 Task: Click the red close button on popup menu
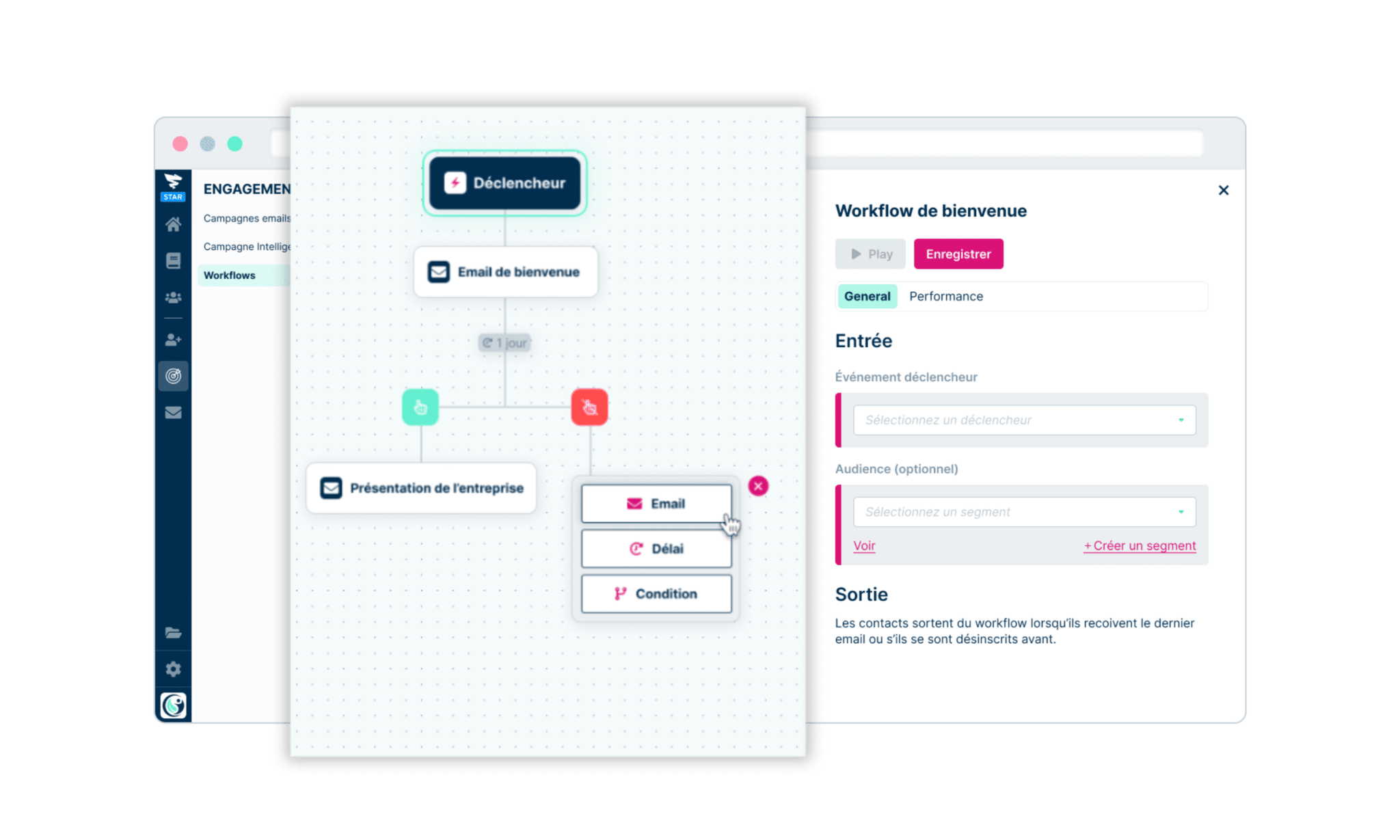pos(758,486)
